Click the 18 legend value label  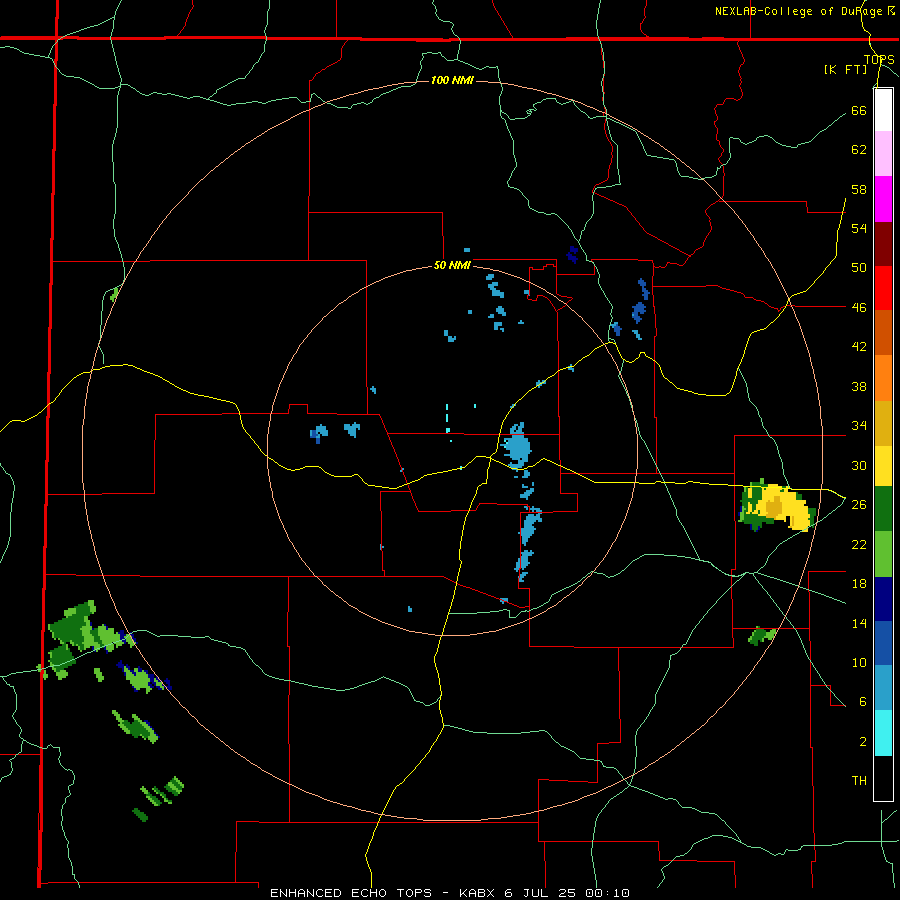(x=859, y=584)
